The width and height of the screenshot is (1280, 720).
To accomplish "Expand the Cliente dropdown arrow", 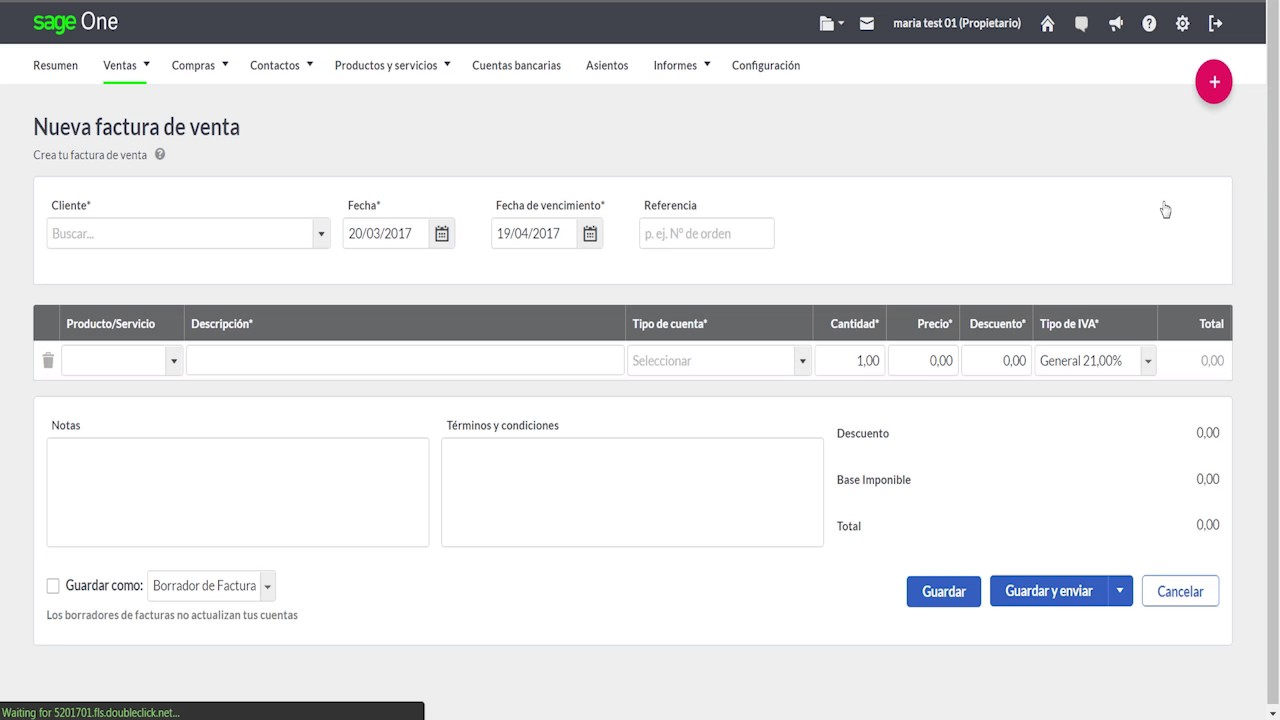I will (321, 234).
